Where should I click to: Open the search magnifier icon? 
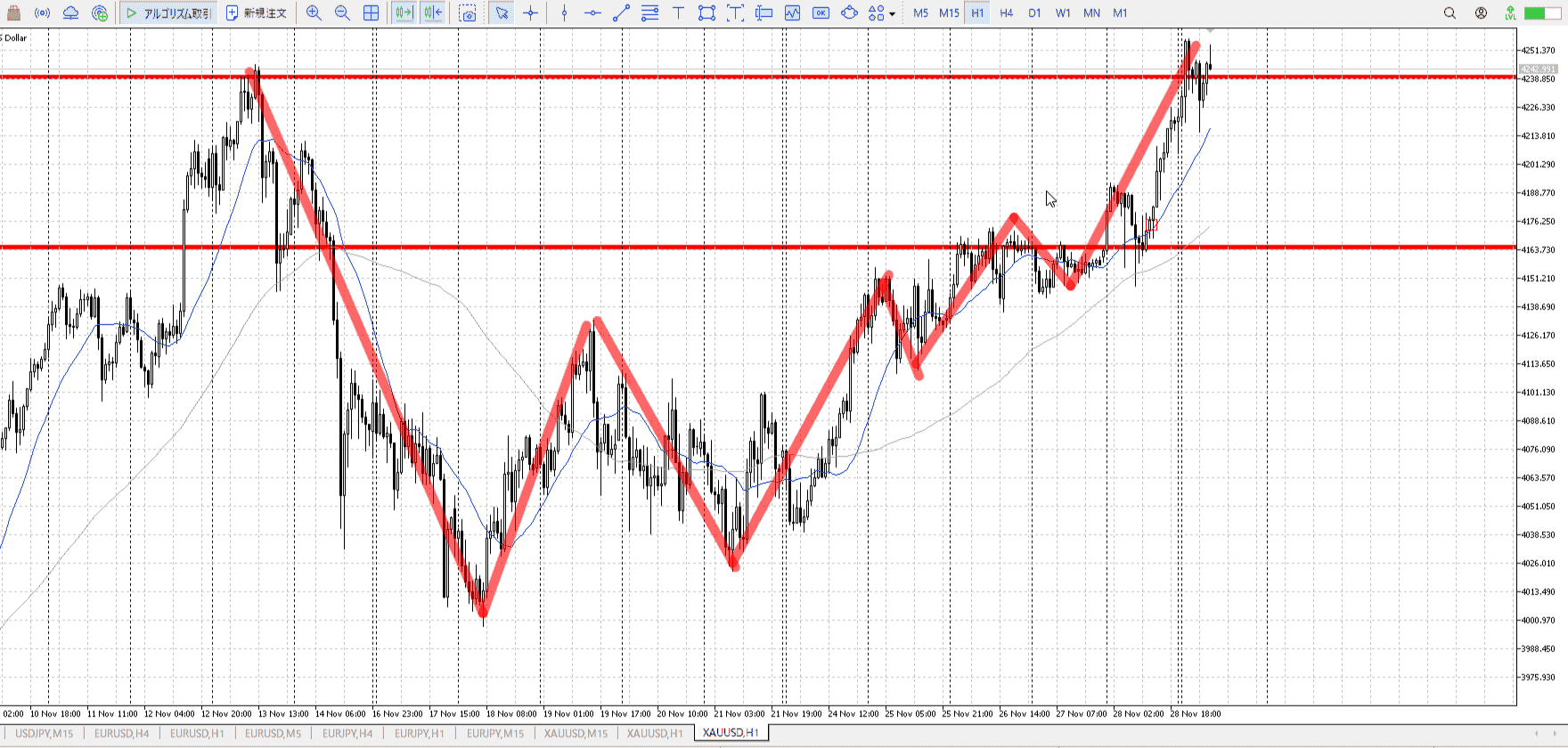click(x=1450, y=13)
